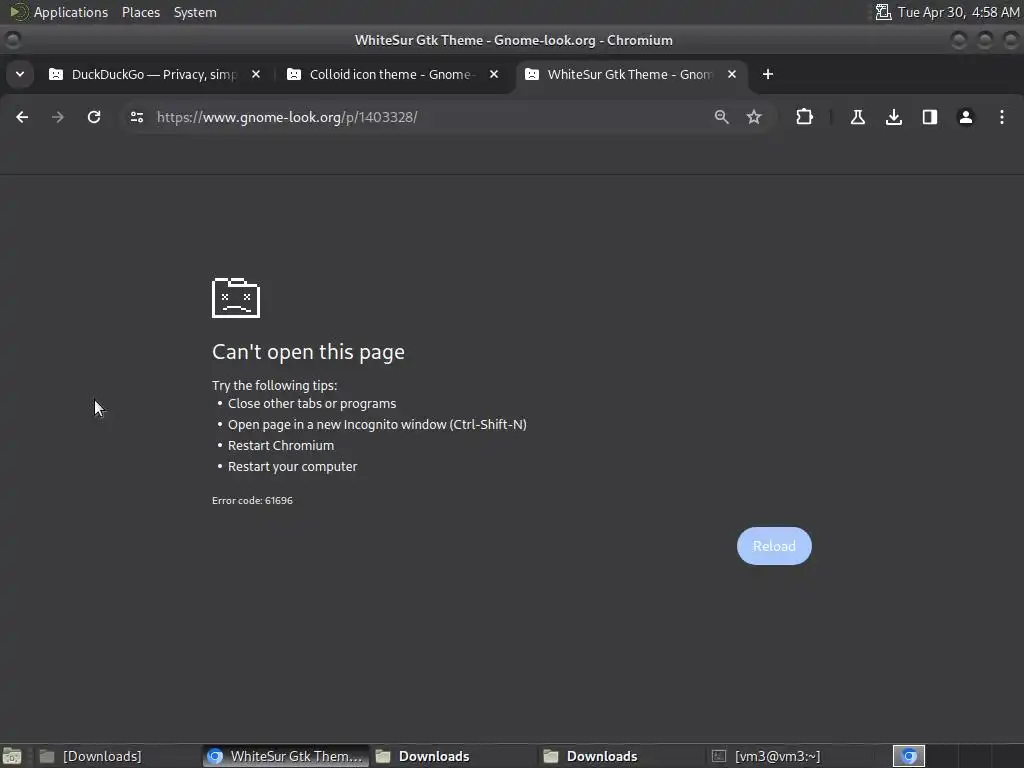
Task: Click the 'Error code: 61696' text
Action: (252, 500)
